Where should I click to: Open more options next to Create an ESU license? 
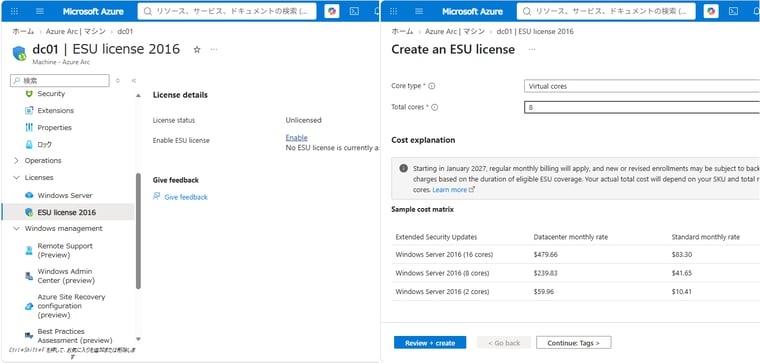click(532, 49)
